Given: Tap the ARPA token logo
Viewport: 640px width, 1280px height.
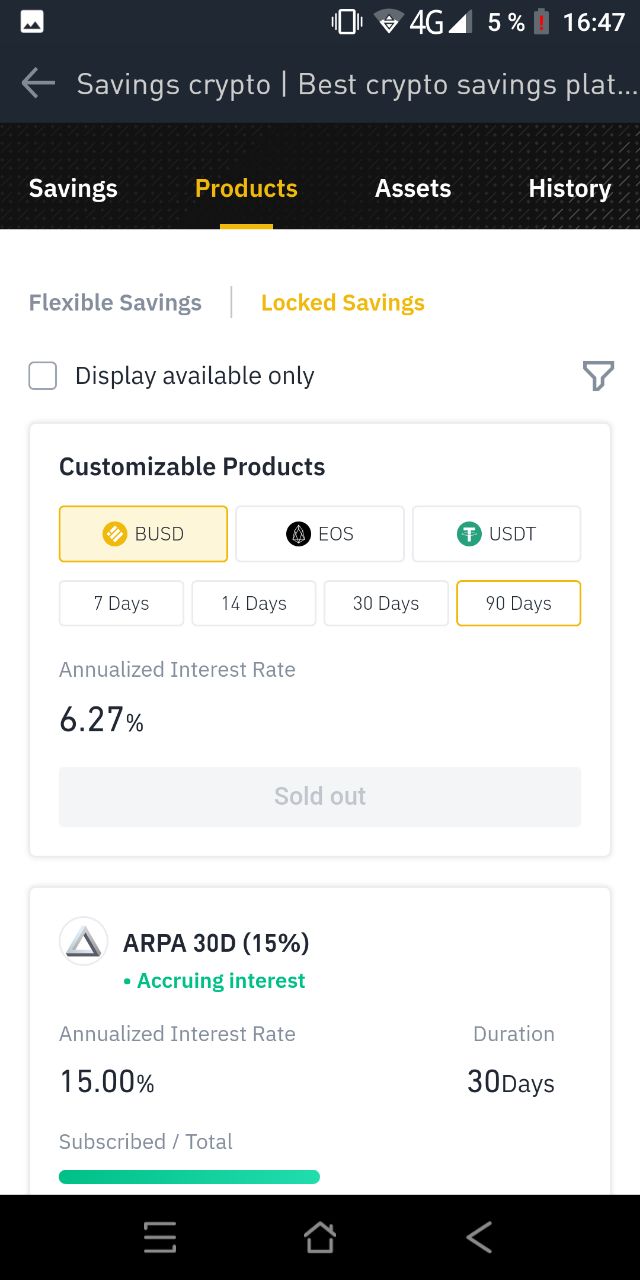Looking at the screenshot, I should [83, 942].
